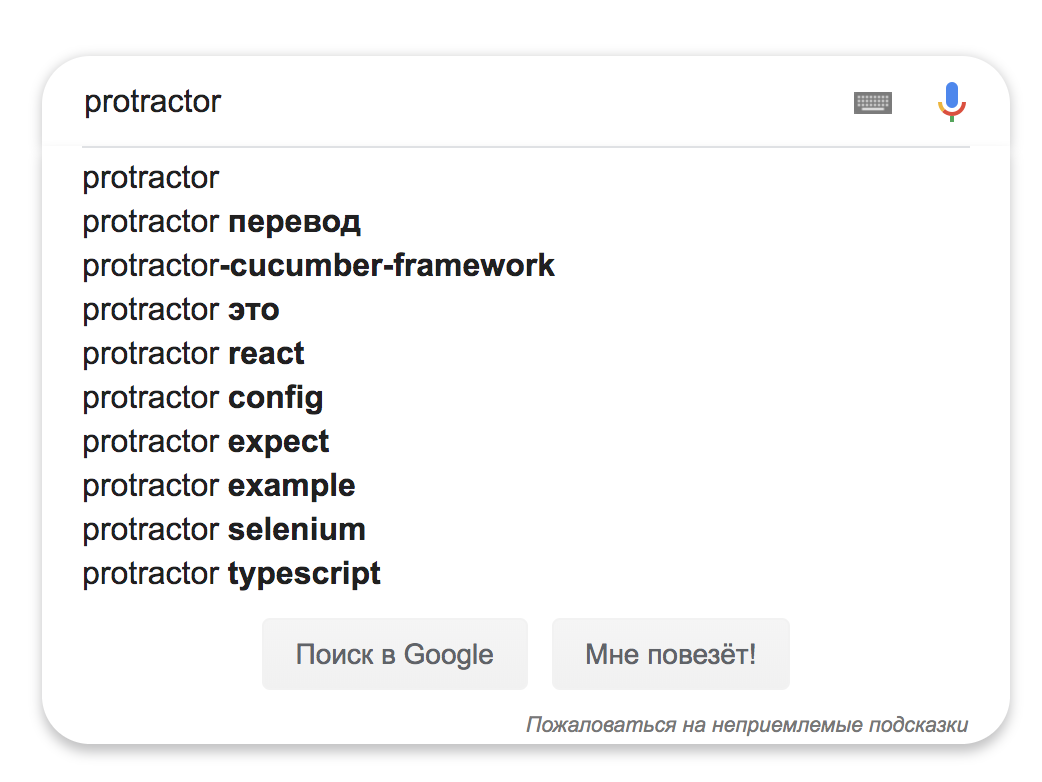
Task: Start voice search with microphone icon
Action: click(952, 102)
